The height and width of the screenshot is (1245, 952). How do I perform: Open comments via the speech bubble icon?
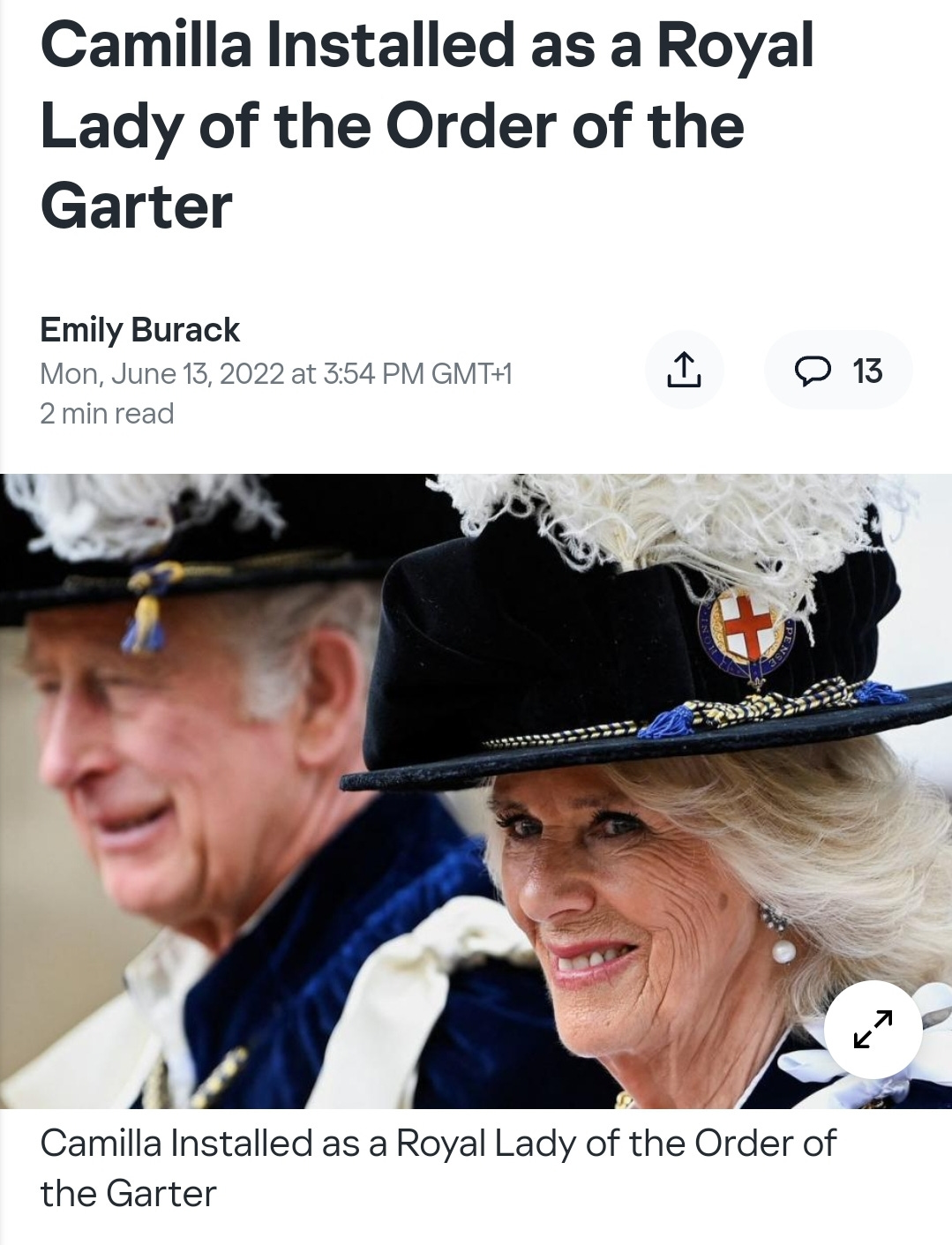point(810,371)
